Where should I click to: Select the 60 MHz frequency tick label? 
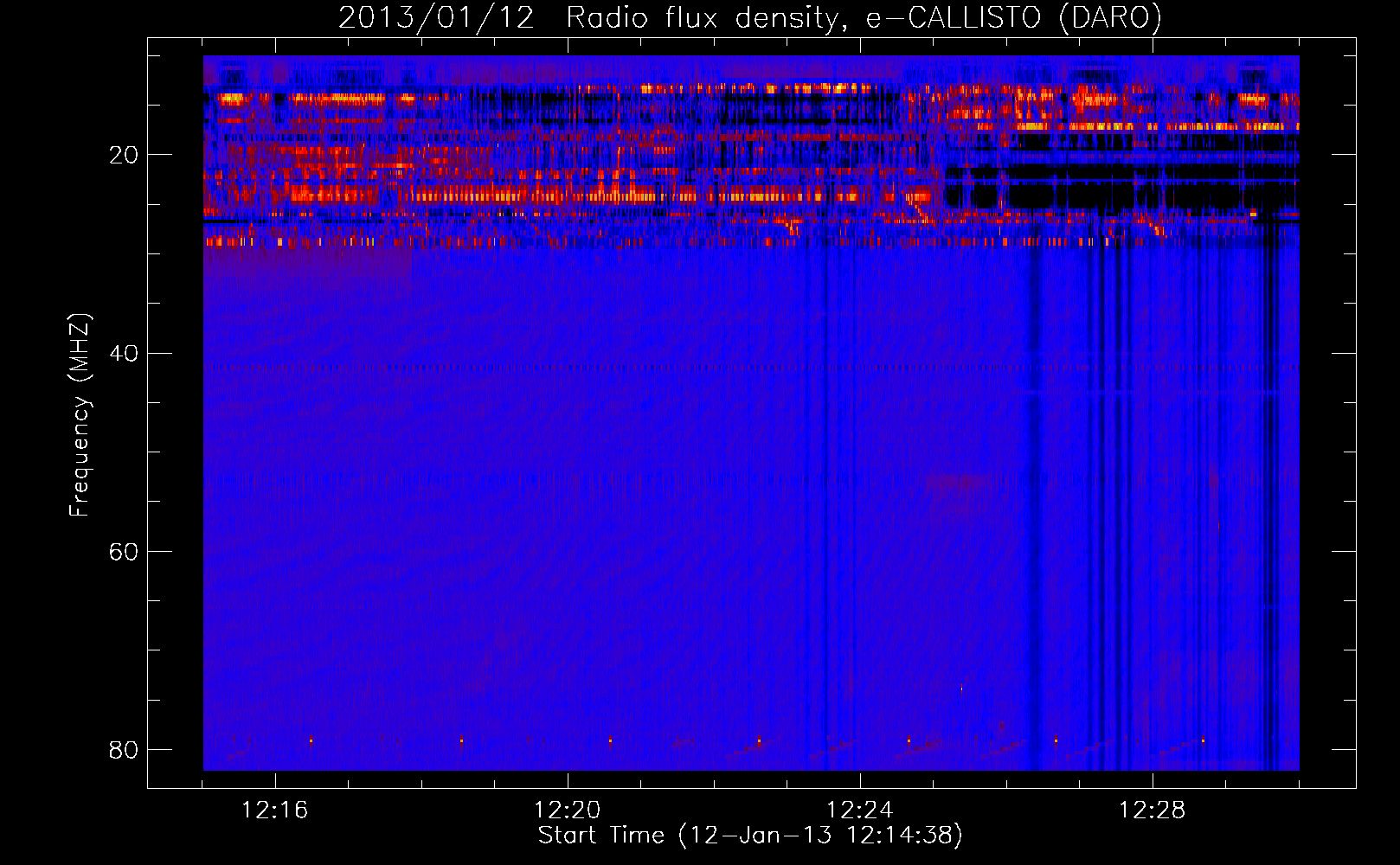coord(124,551)
